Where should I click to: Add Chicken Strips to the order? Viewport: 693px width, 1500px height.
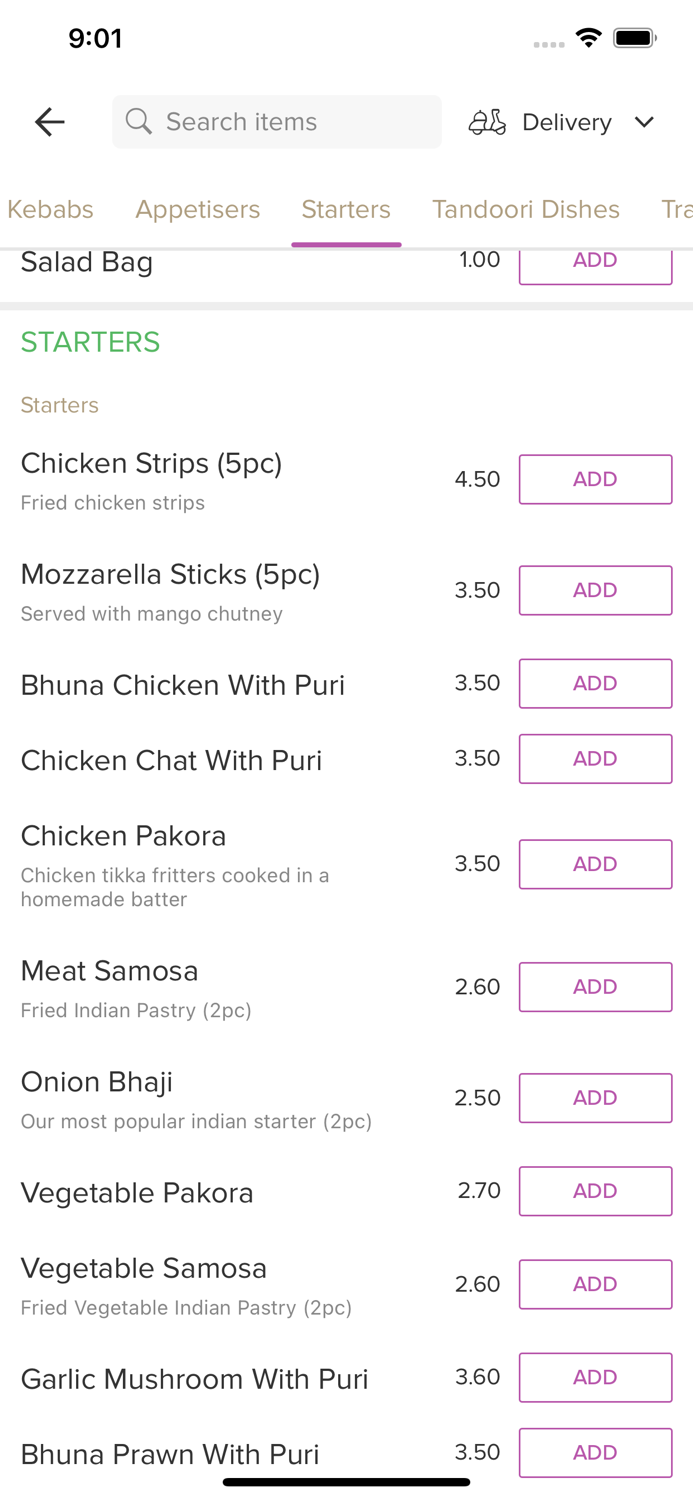pos(595,479)
